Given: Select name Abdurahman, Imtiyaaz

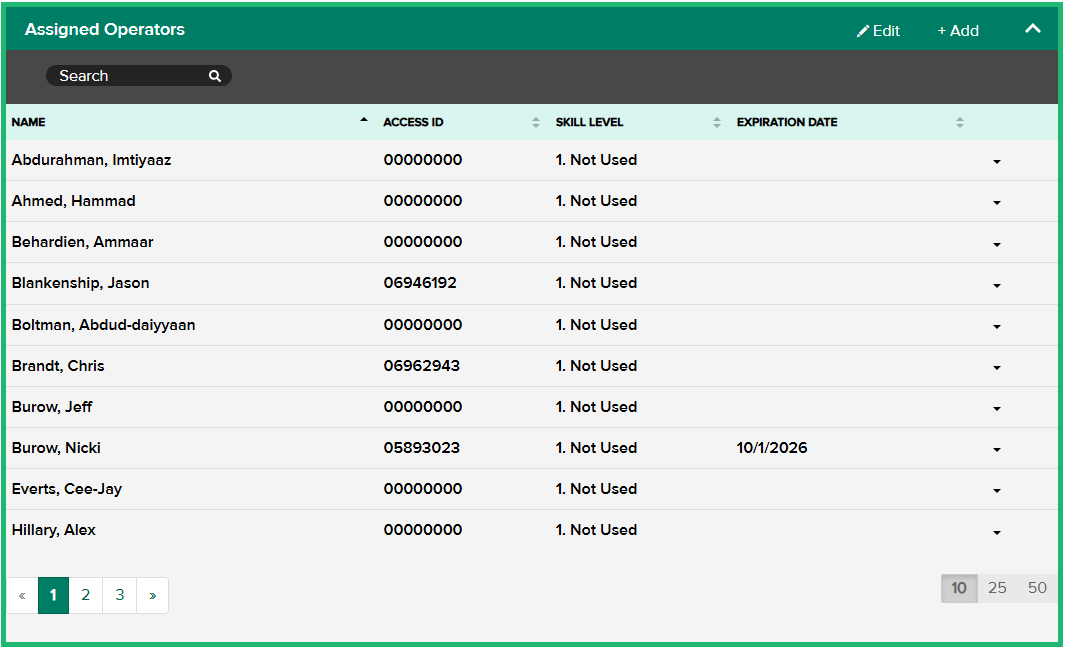Looking at the screenshot, I should pos(91,160).
